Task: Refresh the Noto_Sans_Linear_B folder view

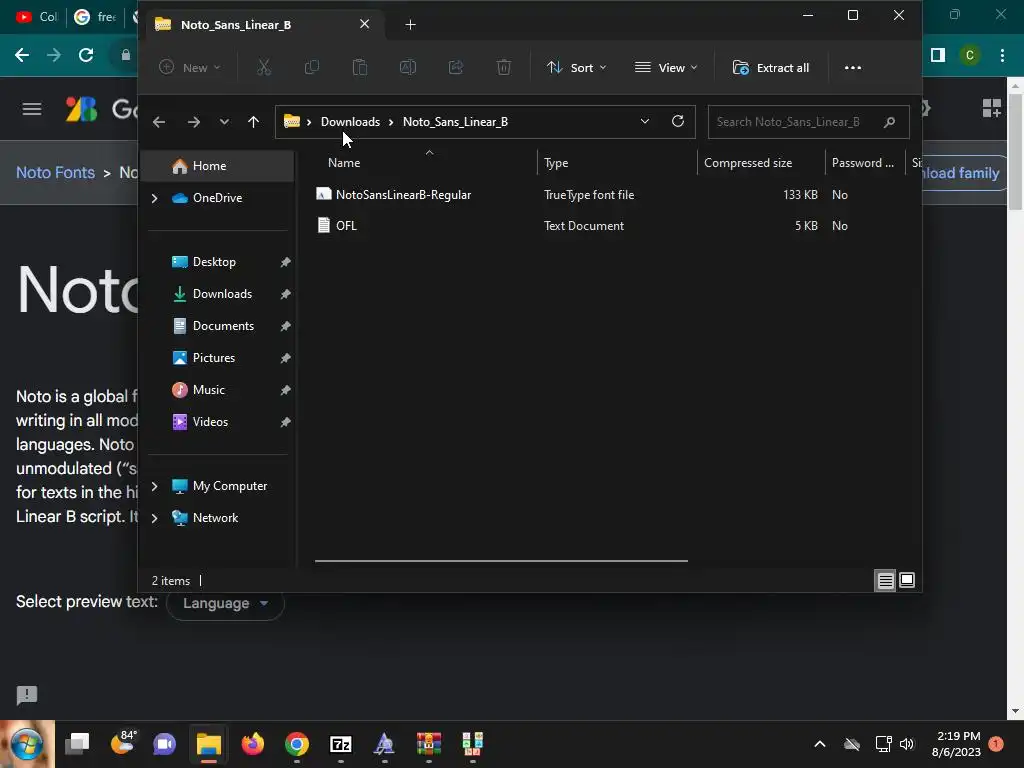Action: [678, 121]
